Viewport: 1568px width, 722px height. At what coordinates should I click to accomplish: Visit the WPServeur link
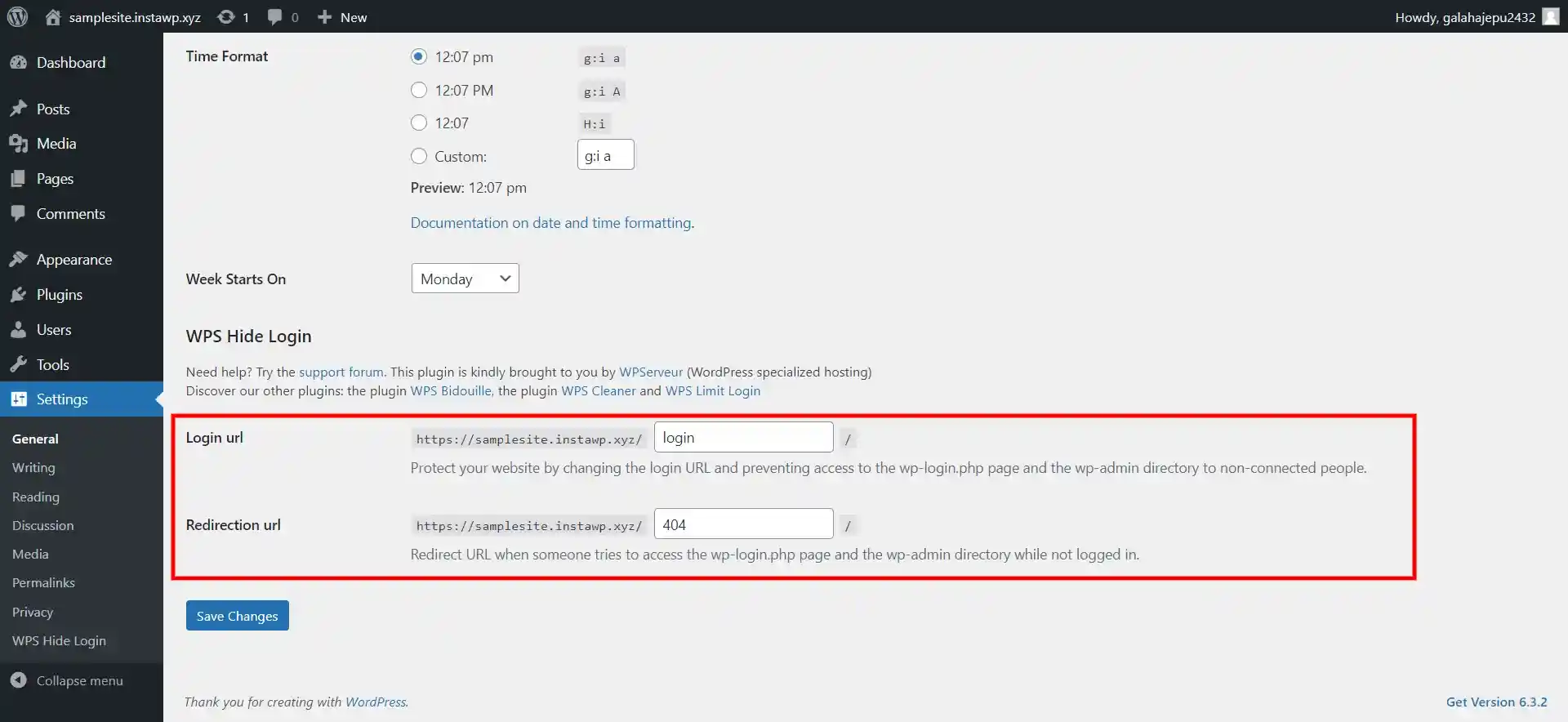(x=651, y=372)
